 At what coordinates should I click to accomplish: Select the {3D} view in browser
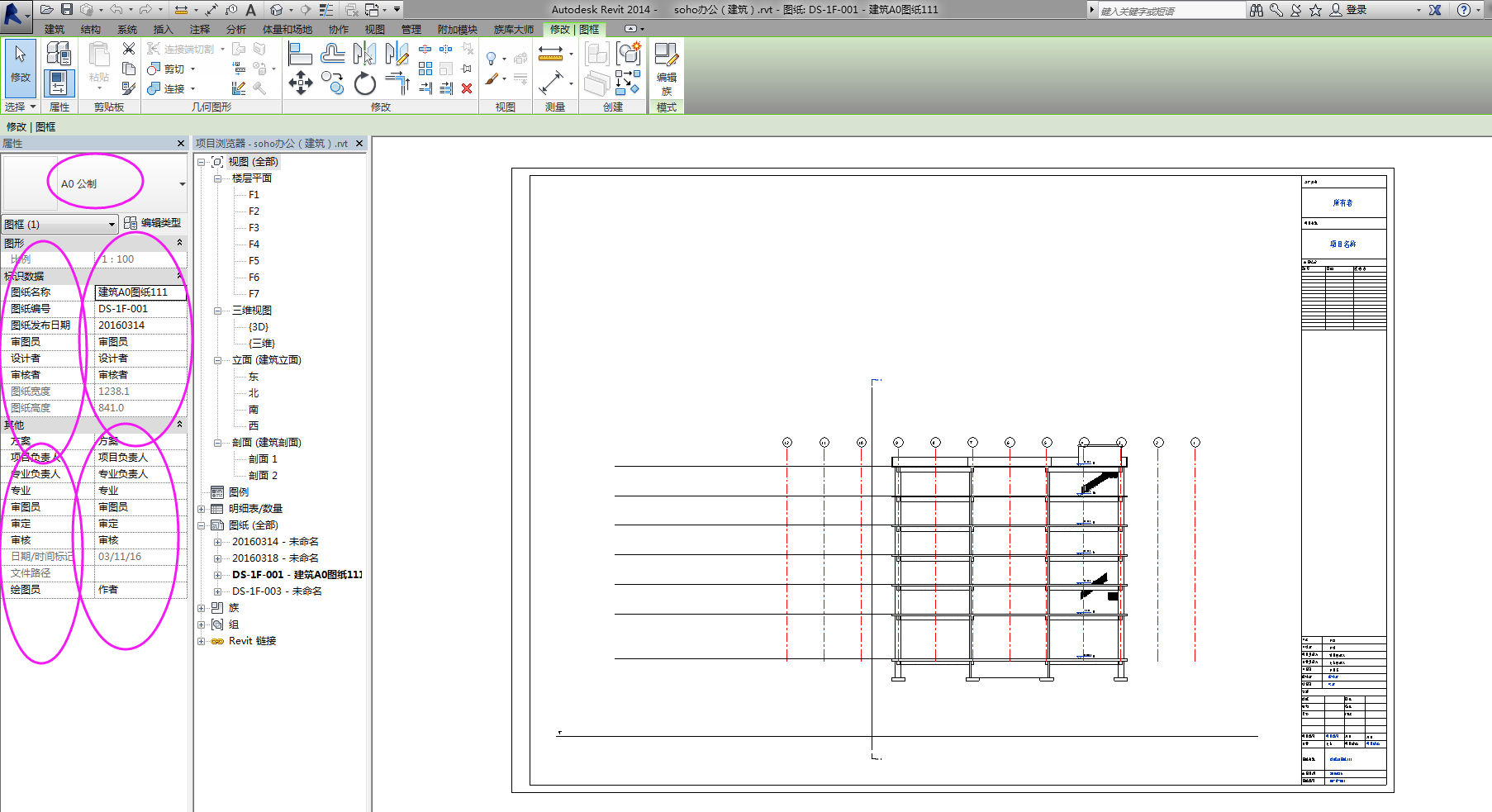(x=259, y=327)
